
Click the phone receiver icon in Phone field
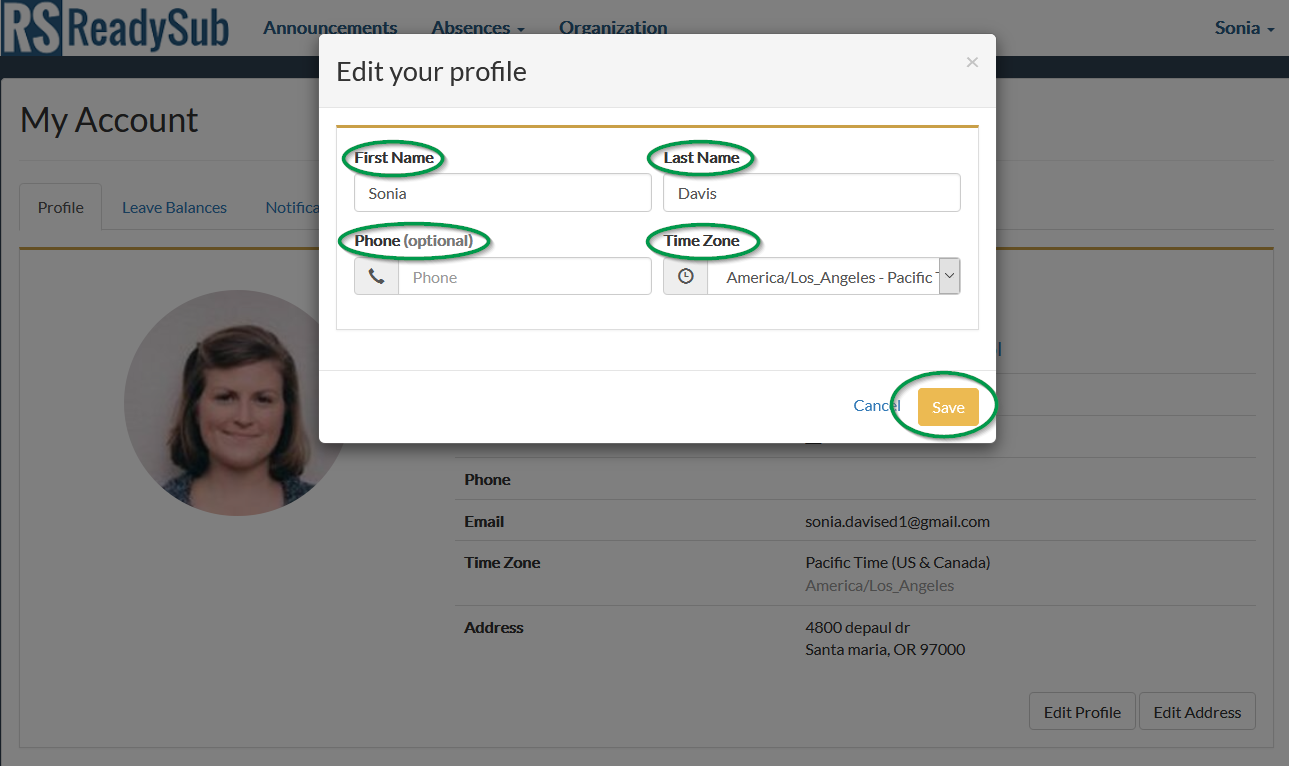377,276
